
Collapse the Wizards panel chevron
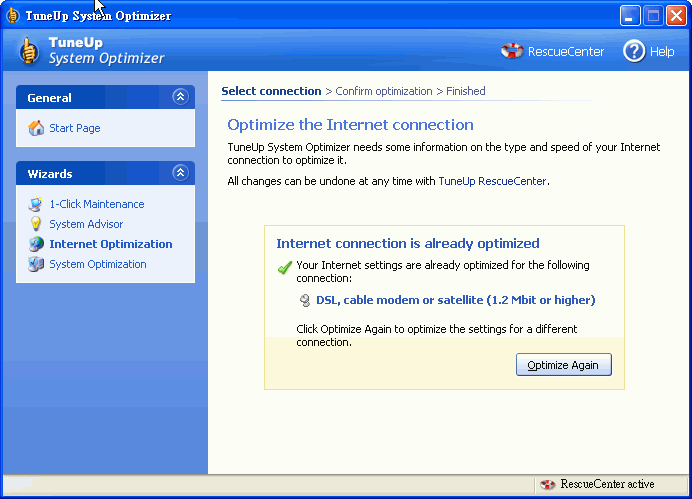180,173
